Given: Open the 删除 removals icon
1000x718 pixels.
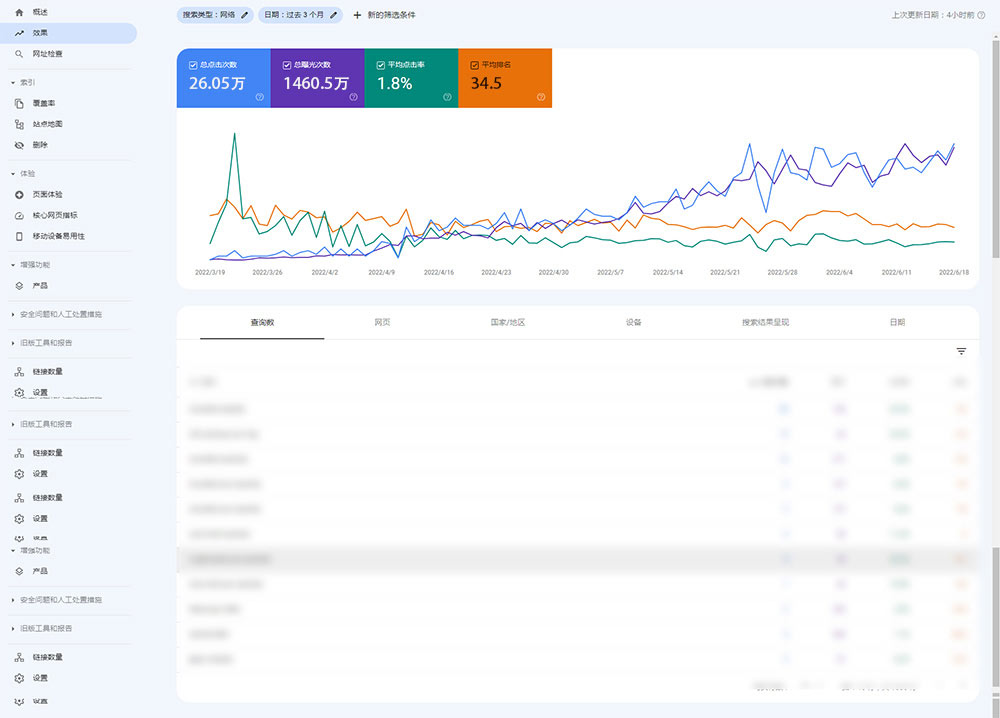Looking at the screenshot, I should coord(19,145).
